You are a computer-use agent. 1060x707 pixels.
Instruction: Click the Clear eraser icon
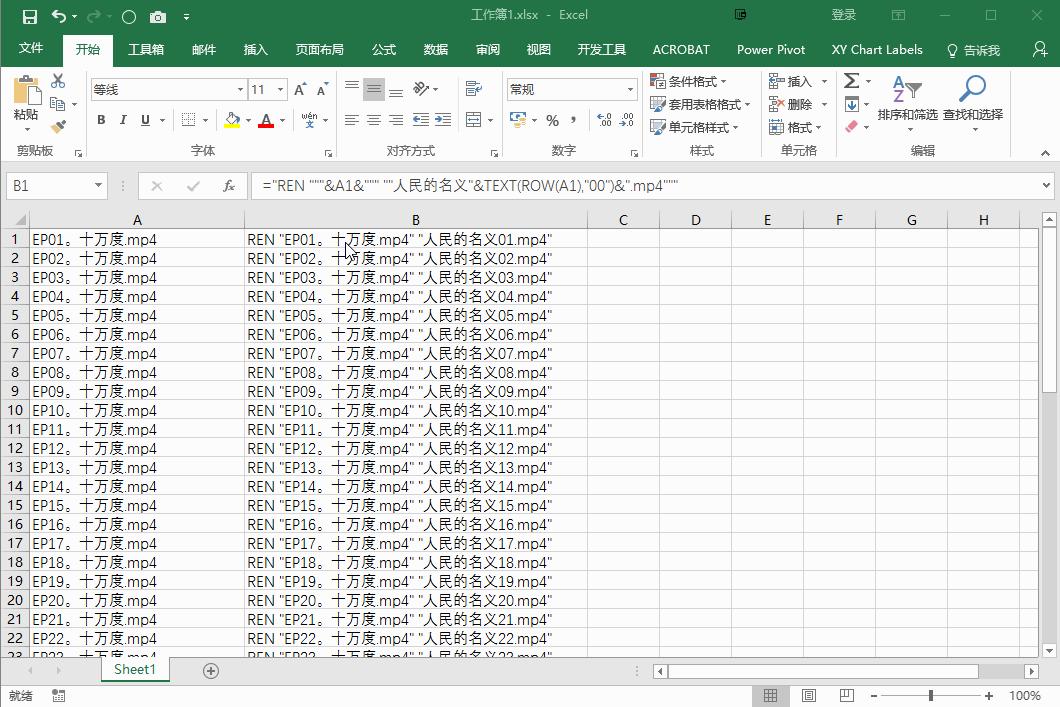(x=852, y=126)
